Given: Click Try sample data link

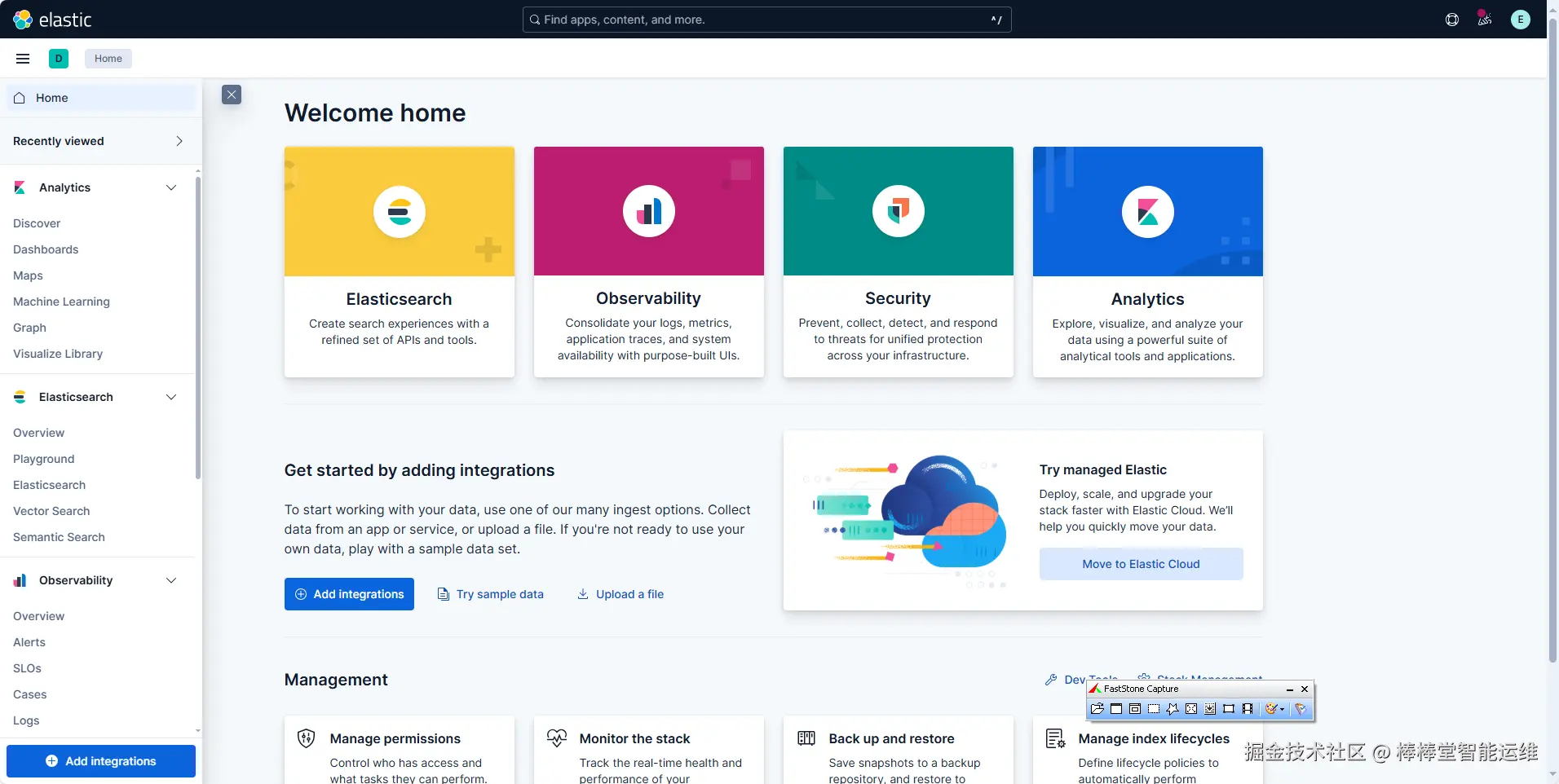Looking at the screenshot, I should (490, 594).
